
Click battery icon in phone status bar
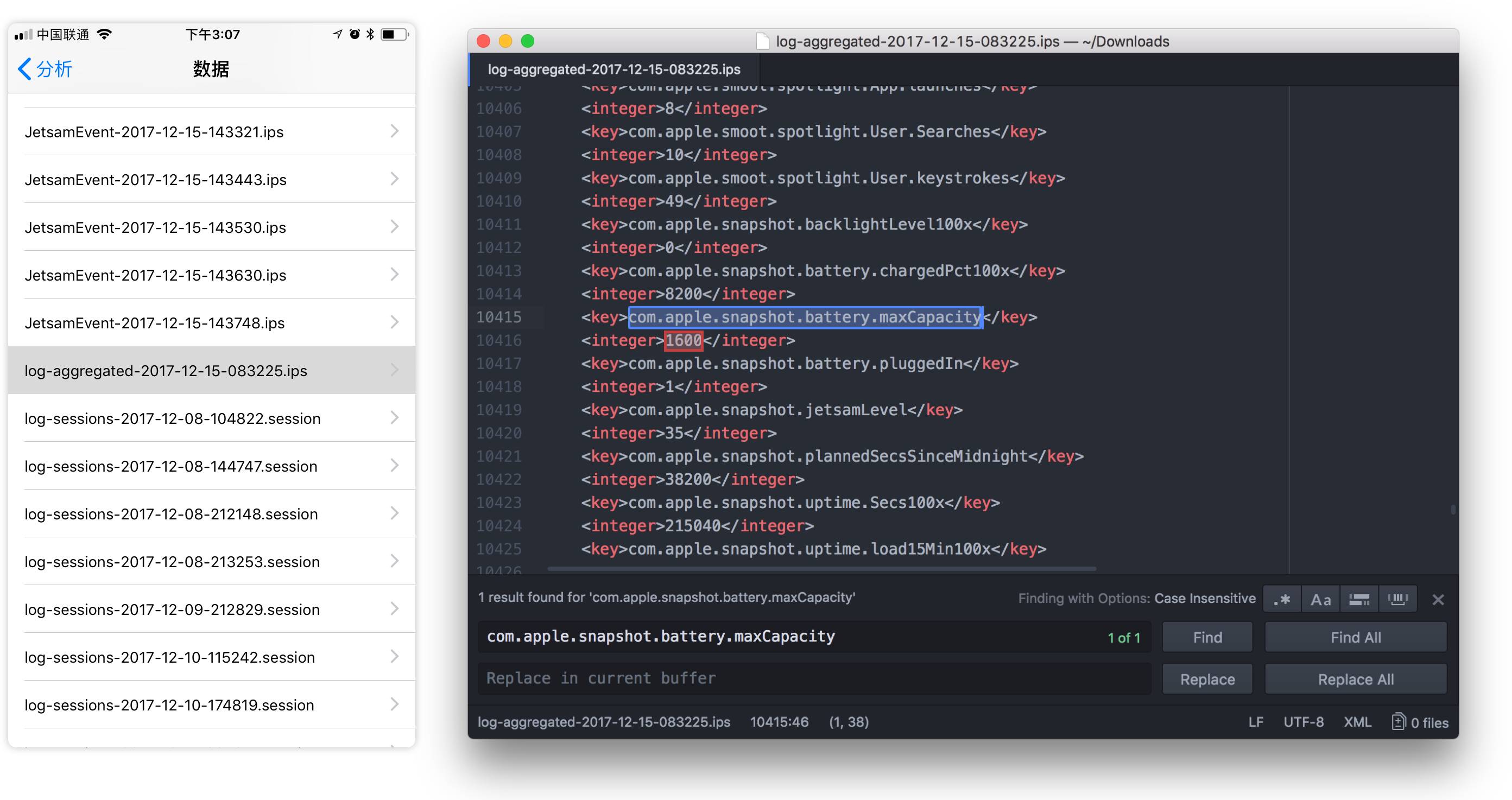(x=395, y=35)
